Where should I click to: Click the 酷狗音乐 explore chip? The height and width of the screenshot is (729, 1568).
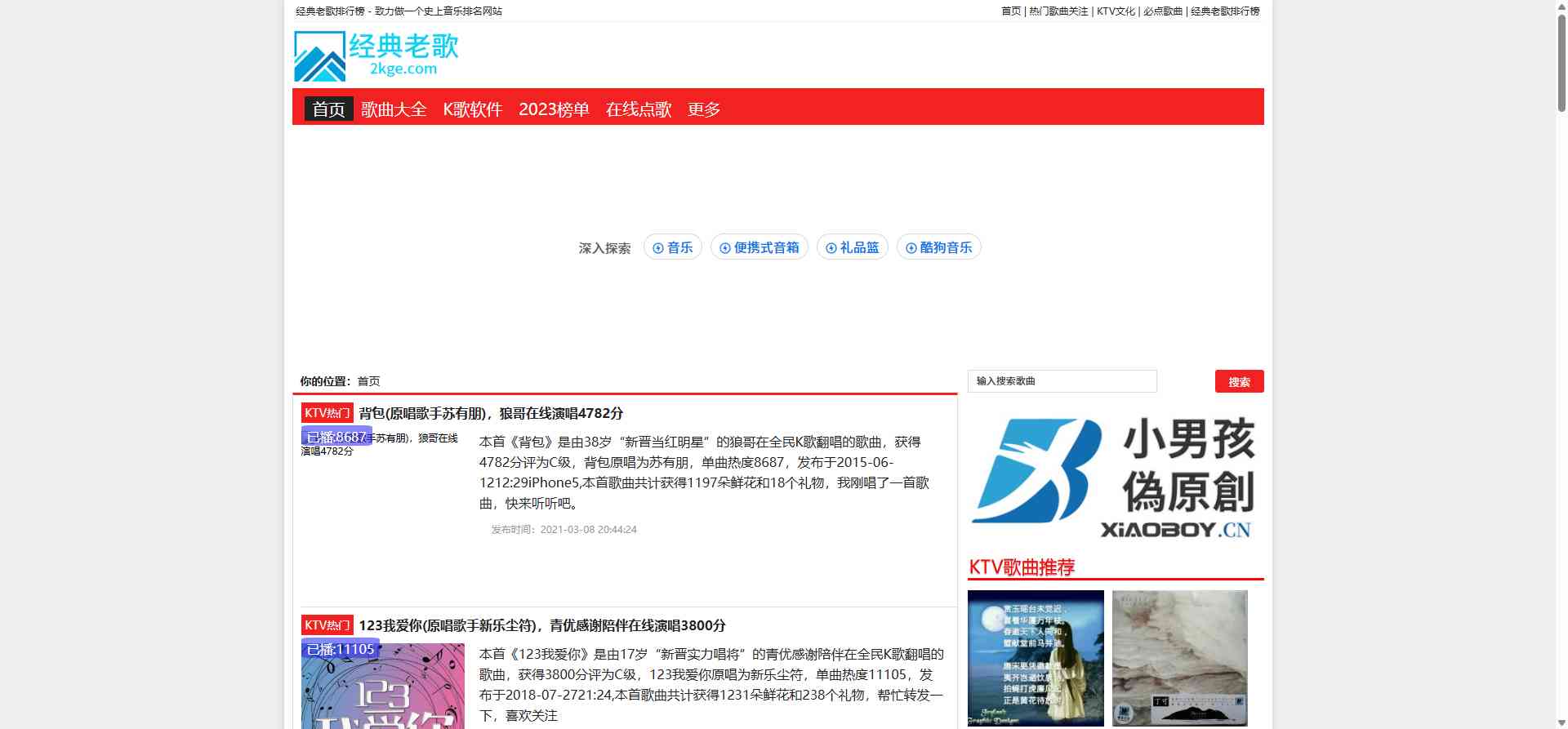pos(938,247)
